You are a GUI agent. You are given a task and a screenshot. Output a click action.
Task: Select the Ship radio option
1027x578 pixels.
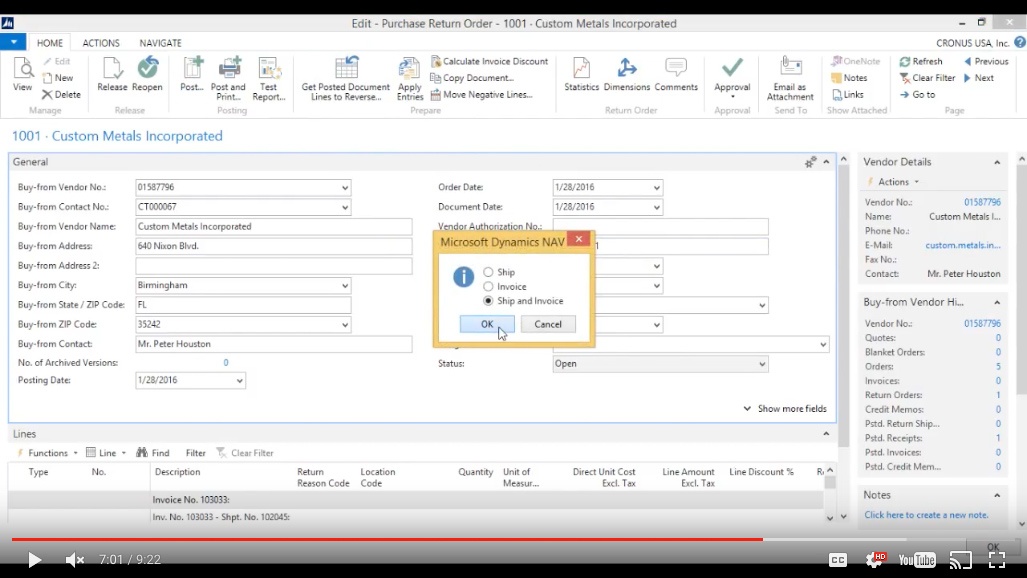coord(488,272)
